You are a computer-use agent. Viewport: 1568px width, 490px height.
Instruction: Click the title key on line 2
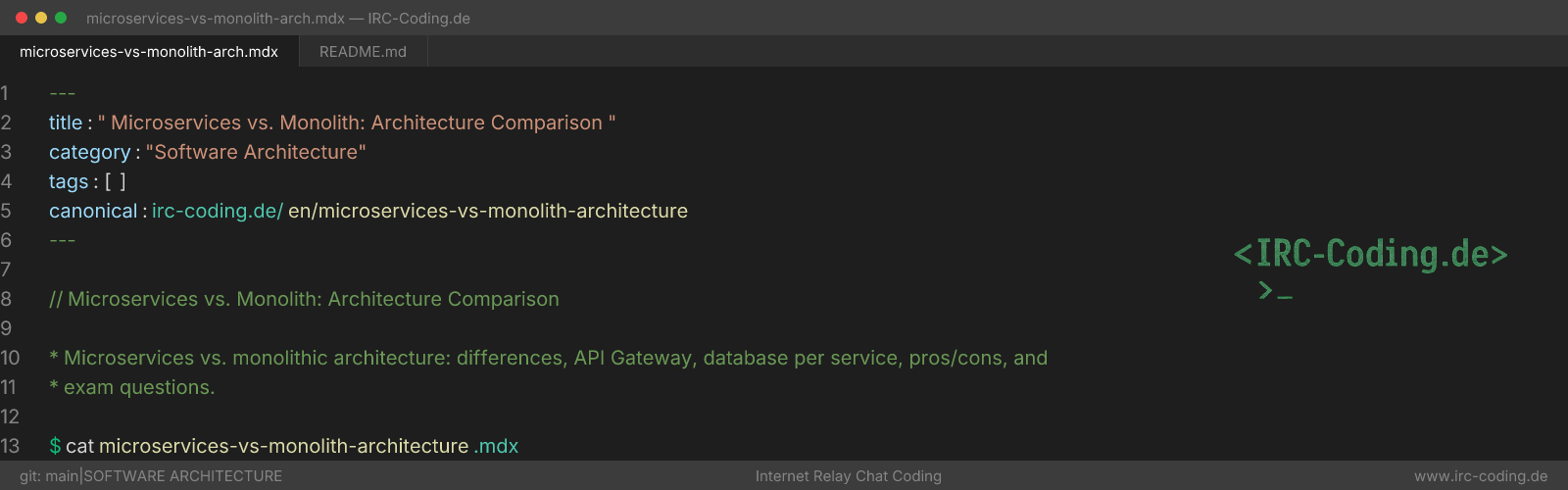66,122
